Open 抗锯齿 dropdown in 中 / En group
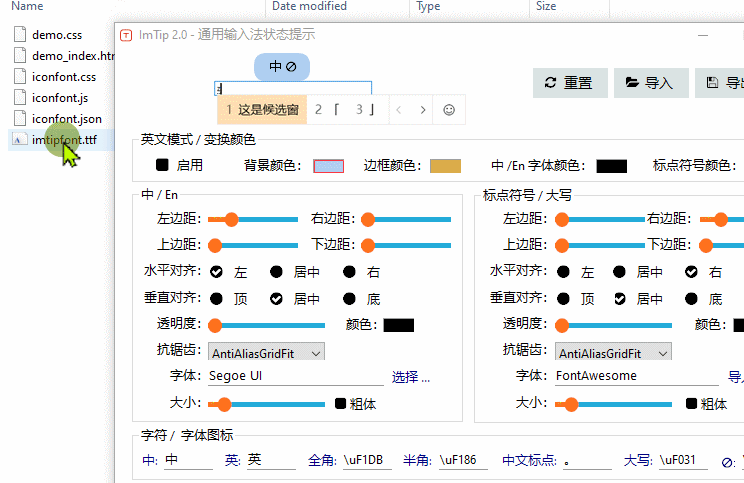744x483 pixels. 266,353
